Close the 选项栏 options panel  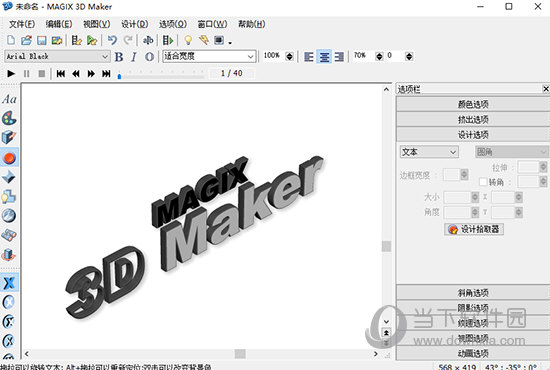point(546,89)
